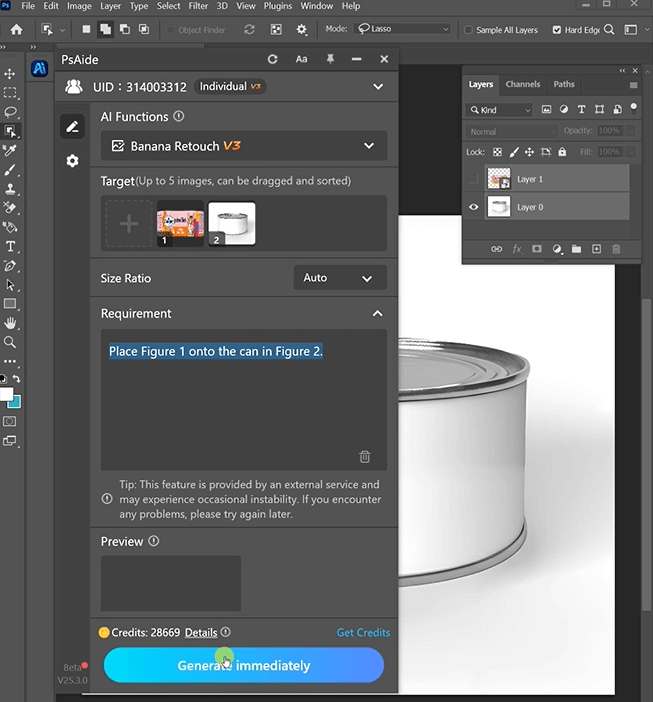This screenshot has height=702, width=653.
Task: Switch to the Channels tab
Action: point(523,84)
